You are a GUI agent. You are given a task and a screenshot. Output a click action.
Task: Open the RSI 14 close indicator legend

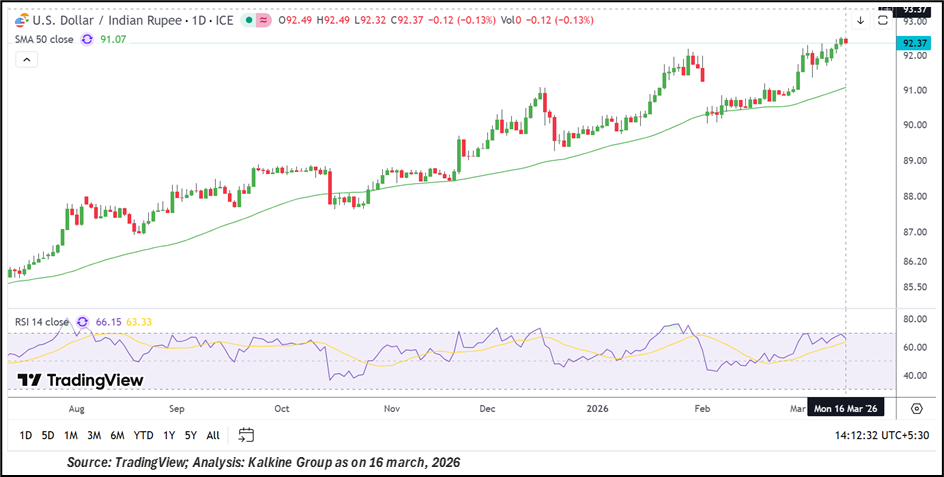42,322
